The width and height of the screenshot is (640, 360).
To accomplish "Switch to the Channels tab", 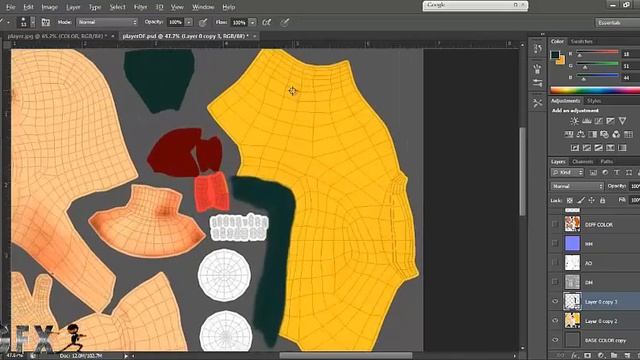I will coord(582,162).
